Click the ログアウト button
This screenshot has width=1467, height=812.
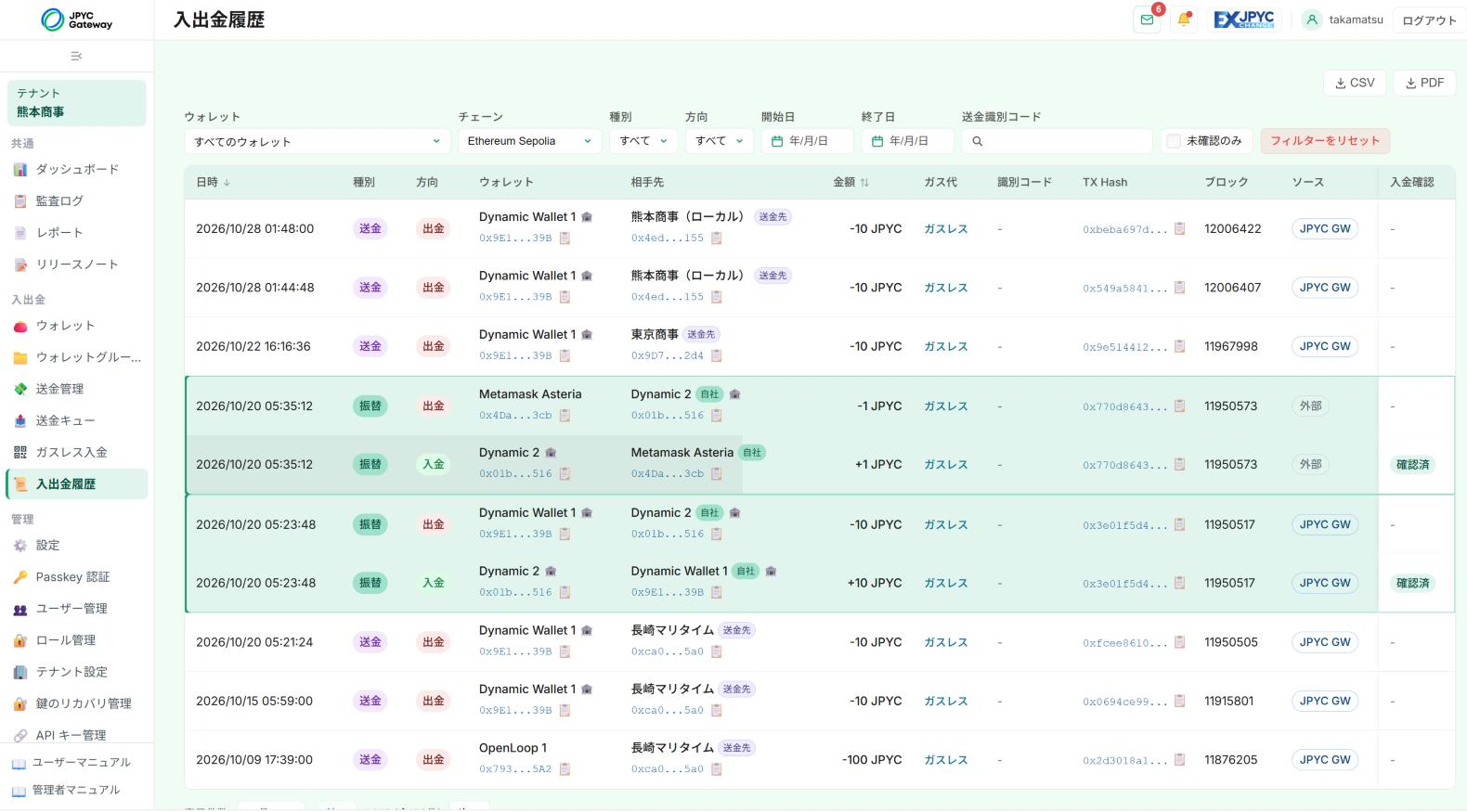pyautogui.click(x=1429, y=20)
